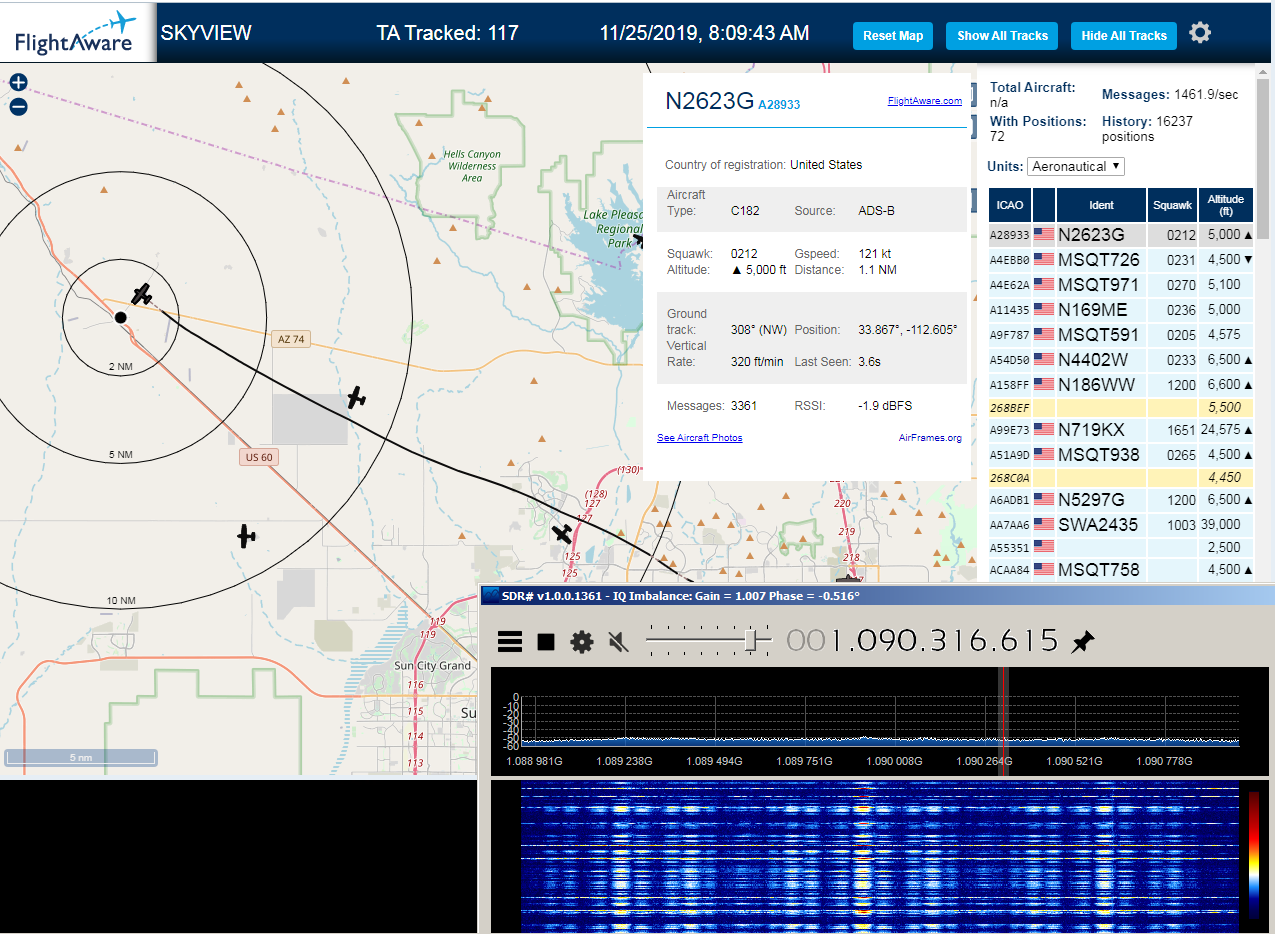The width and height of the screenshot is (1275, 935).
Task: Open SkyView settings gear
Action: coord(1200,33)
